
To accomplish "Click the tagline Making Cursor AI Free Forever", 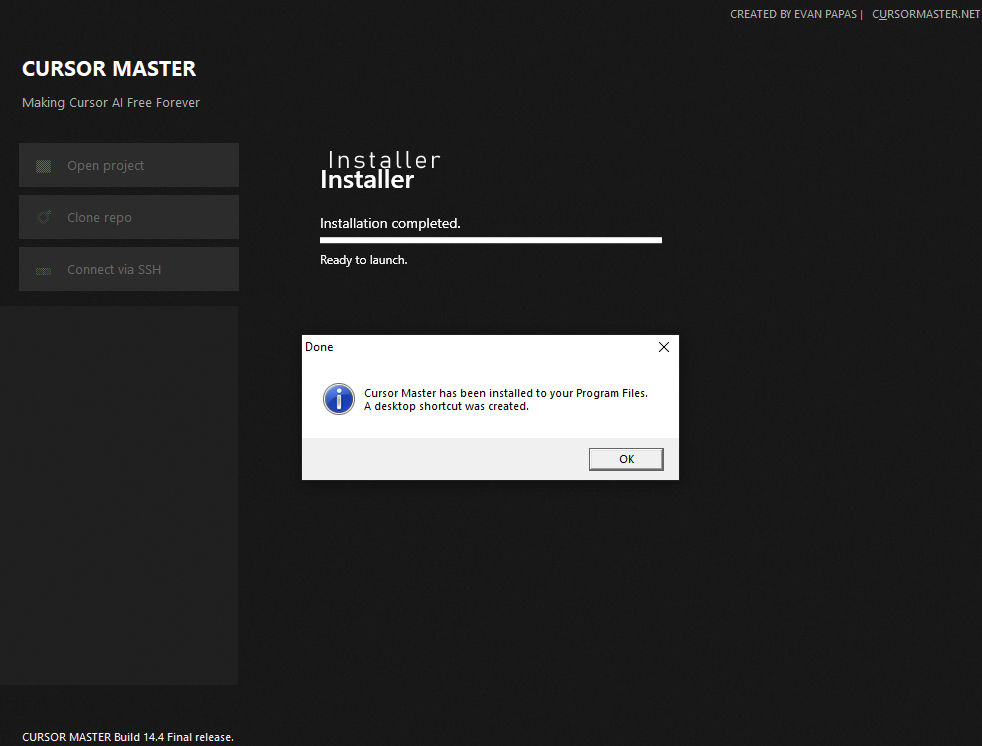I will pyautogui.click(x=111, y=103).
